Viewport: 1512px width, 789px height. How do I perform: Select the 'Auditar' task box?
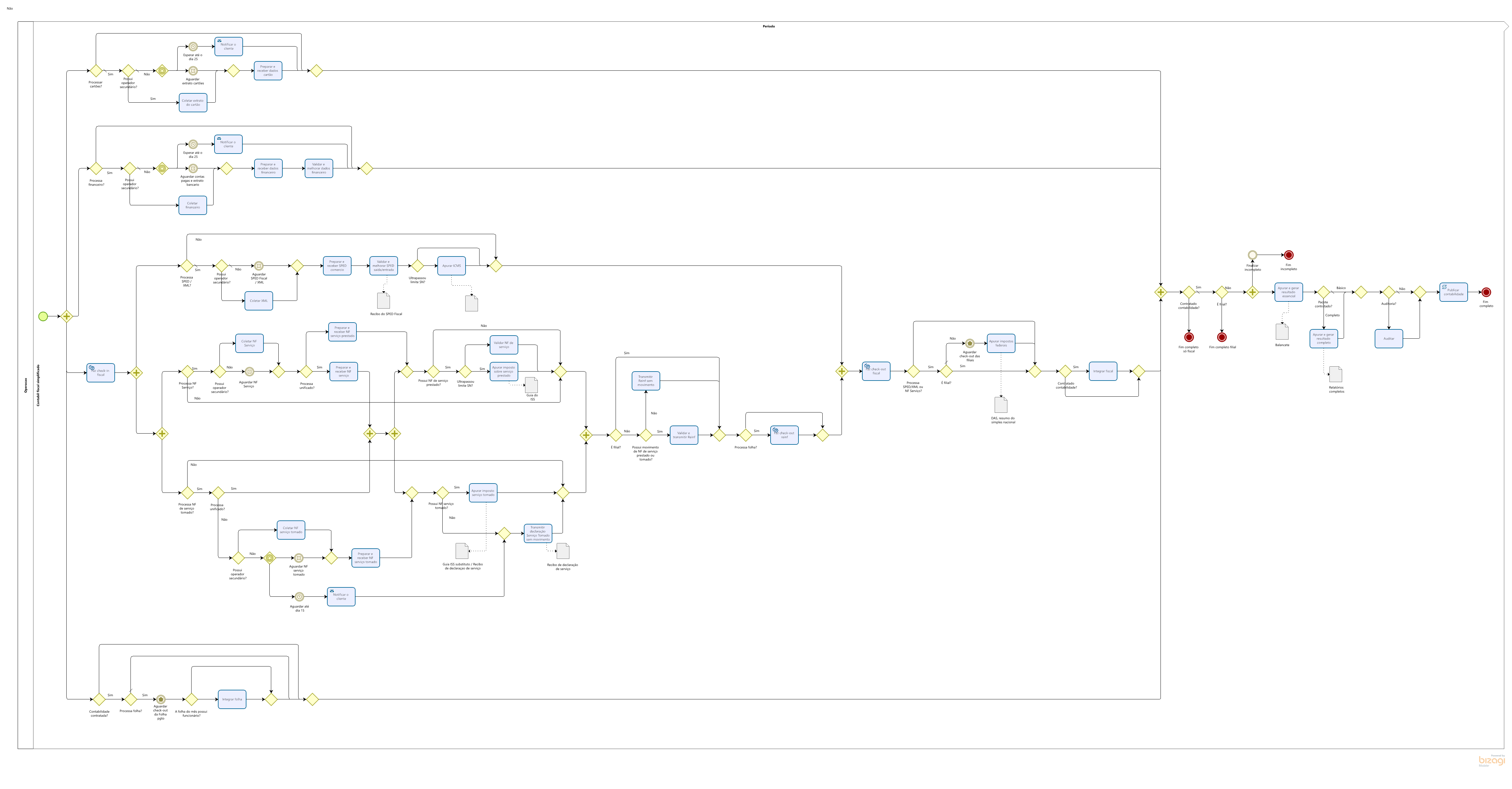1389,338
